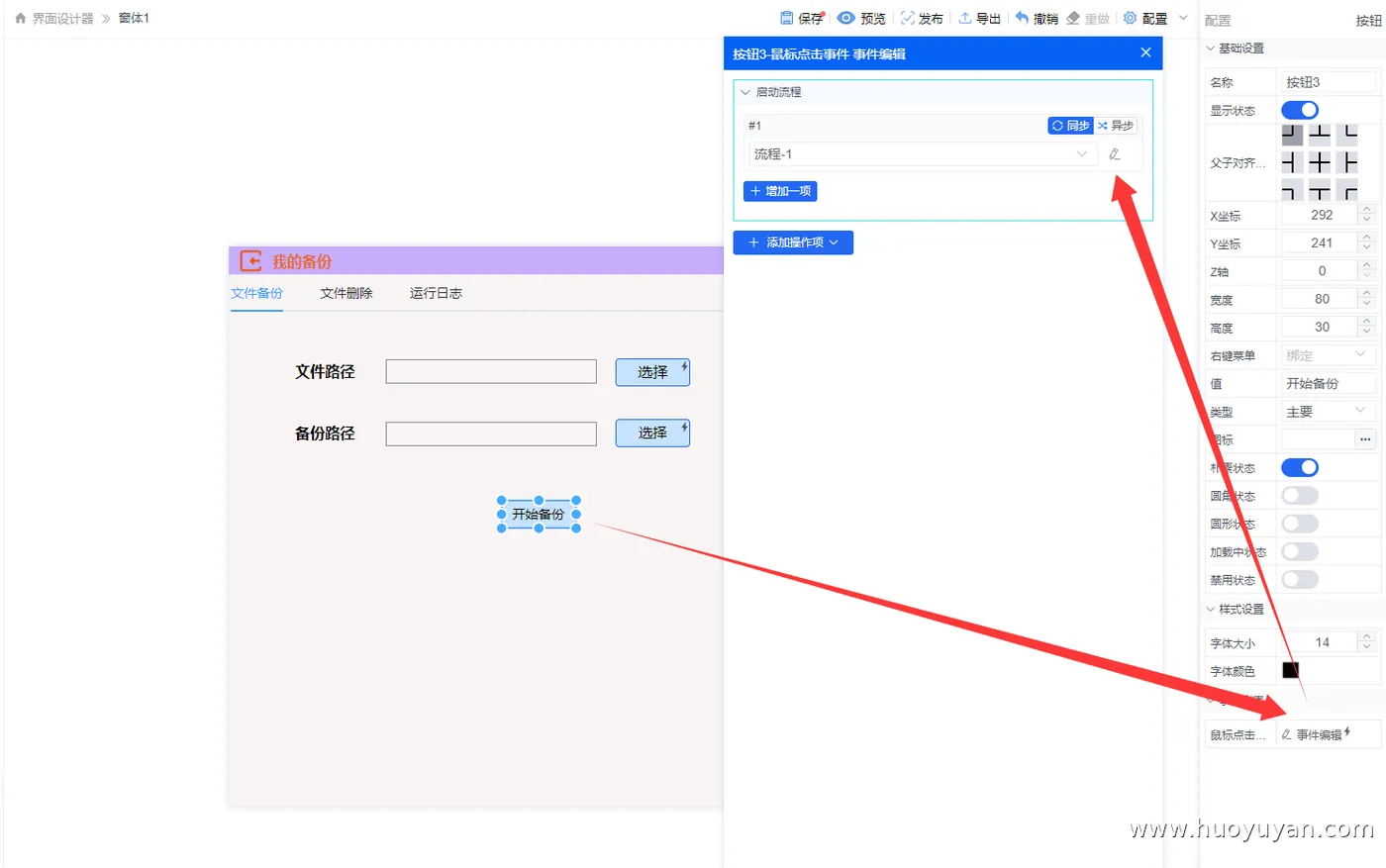
Task: Click the Publish (发布) icon
Action: [907, 18]
